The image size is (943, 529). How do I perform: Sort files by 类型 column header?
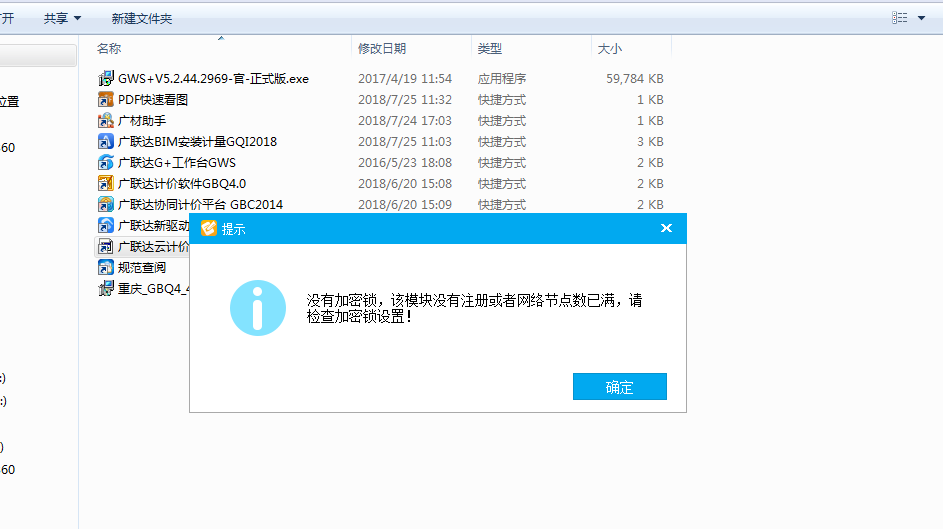coord(490,48)
